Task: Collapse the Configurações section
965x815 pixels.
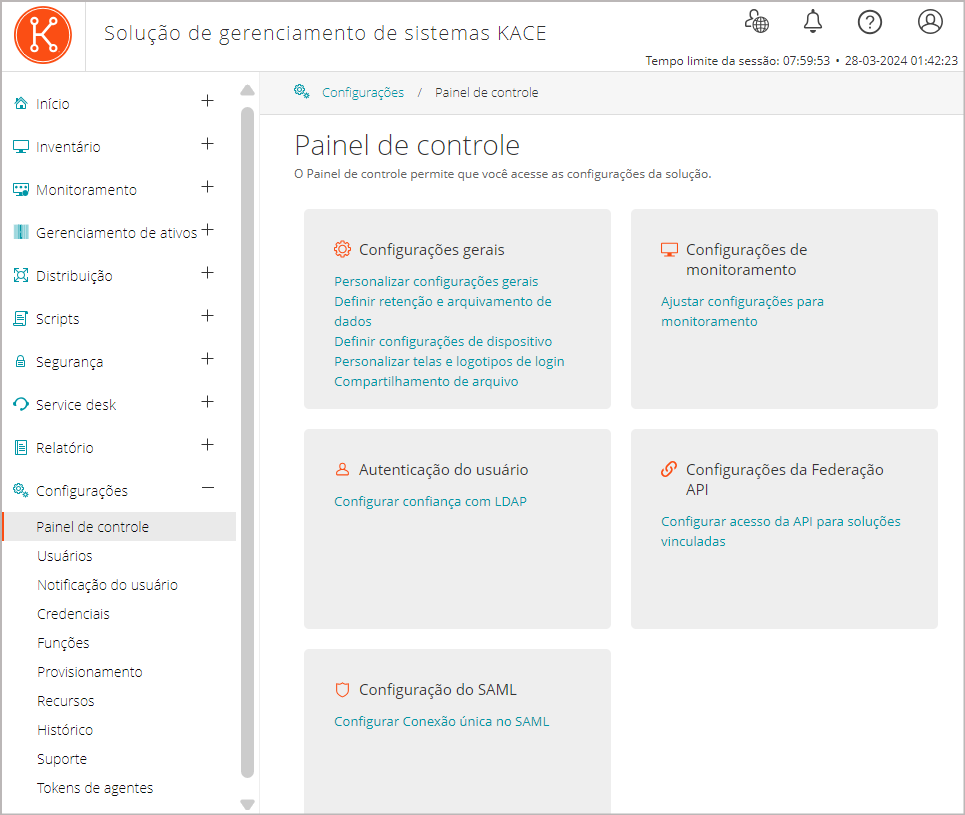Action: [x=207, y=488]
